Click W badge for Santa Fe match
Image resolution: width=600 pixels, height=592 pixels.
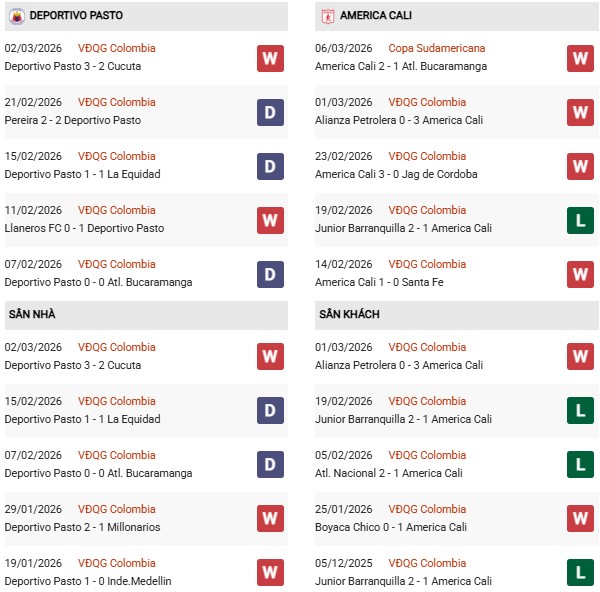[580, 274]
